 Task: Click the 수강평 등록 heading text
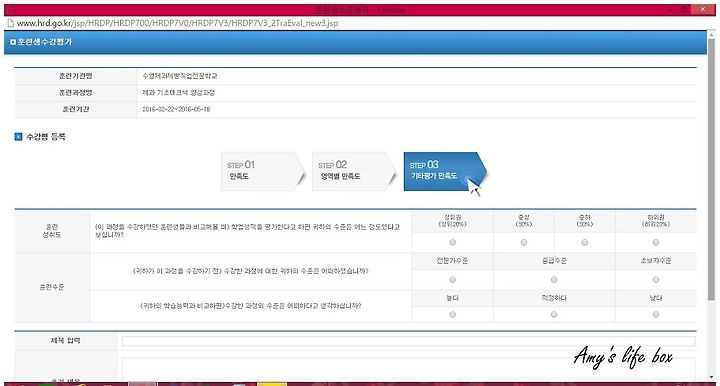(46, 137)
